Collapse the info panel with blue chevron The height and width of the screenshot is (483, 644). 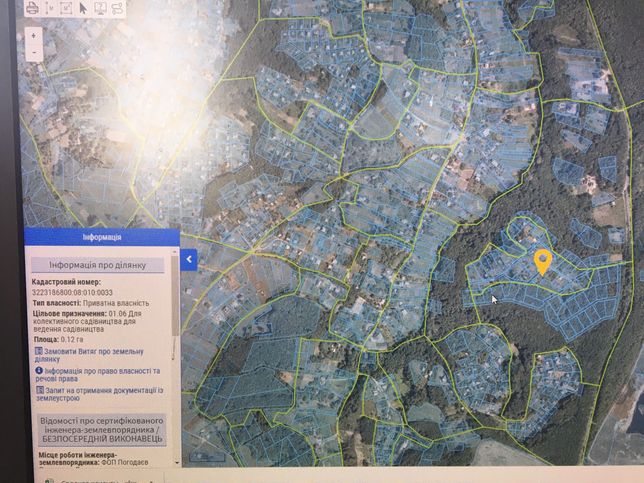pyautogui.click(x=189, y=259)
